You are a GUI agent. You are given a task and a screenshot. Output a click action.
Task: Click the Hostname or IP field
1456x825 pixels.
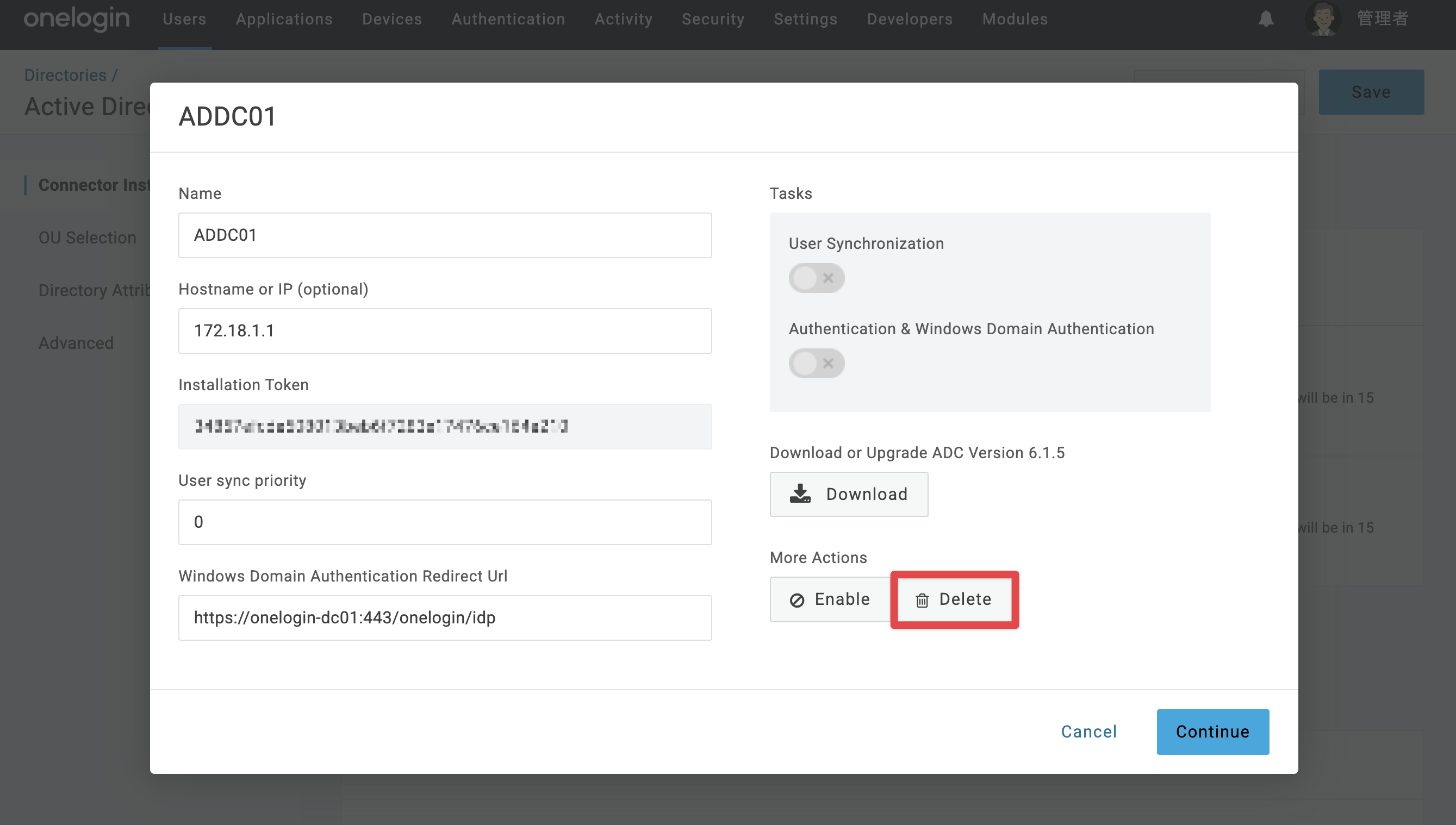445,331
